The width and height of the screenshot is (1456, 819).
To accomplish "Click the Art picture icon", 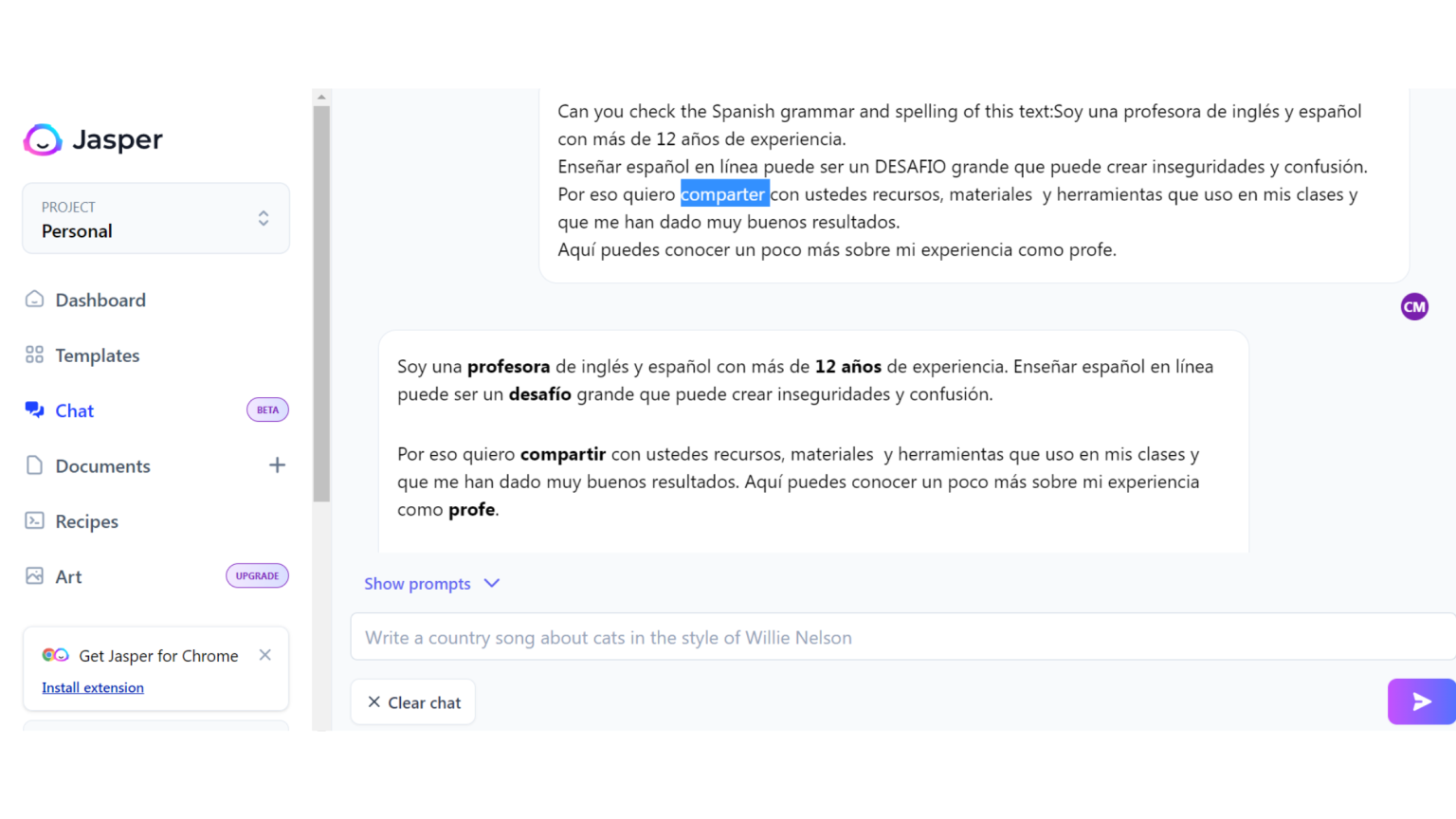I will 35,575.
